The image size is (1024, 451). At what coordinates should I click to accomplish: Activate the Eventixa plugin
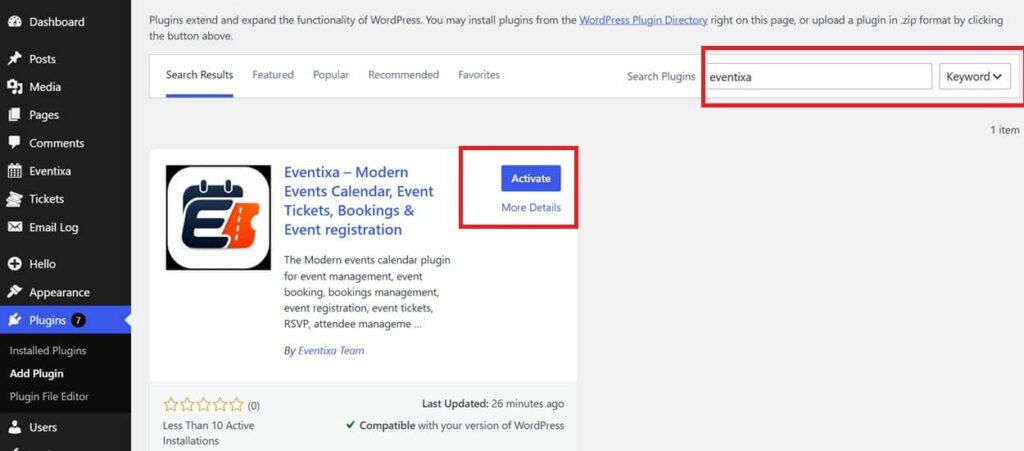click(531, 178)
